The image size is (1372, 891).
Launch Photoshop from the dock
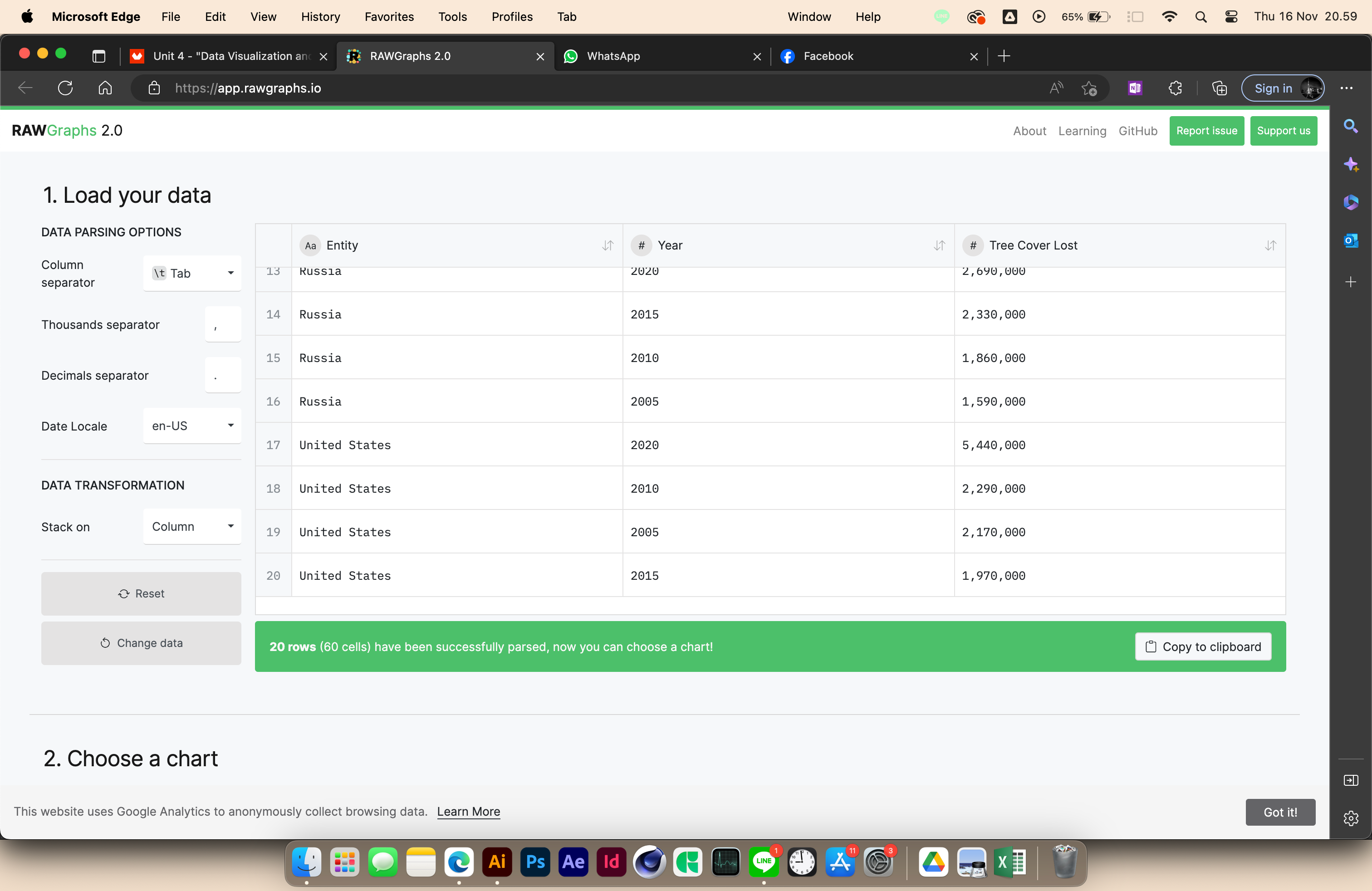[x=535, y=862]
